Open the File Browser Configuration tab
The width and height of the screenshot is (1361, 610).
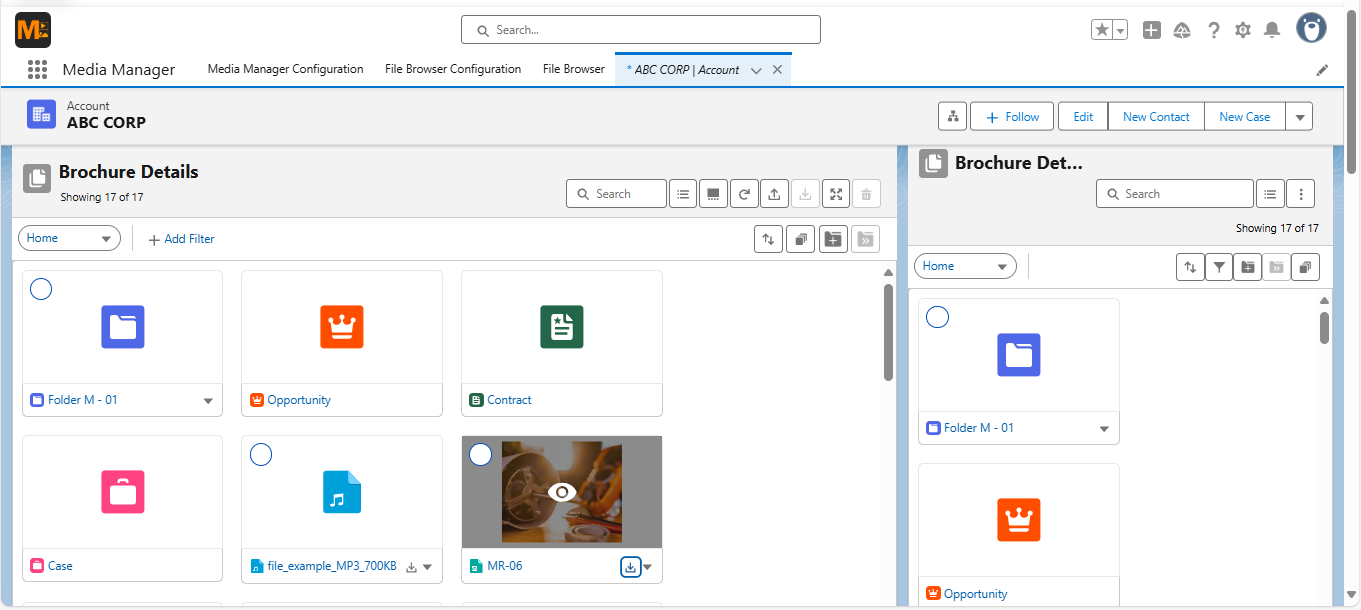tap(453, 69)
